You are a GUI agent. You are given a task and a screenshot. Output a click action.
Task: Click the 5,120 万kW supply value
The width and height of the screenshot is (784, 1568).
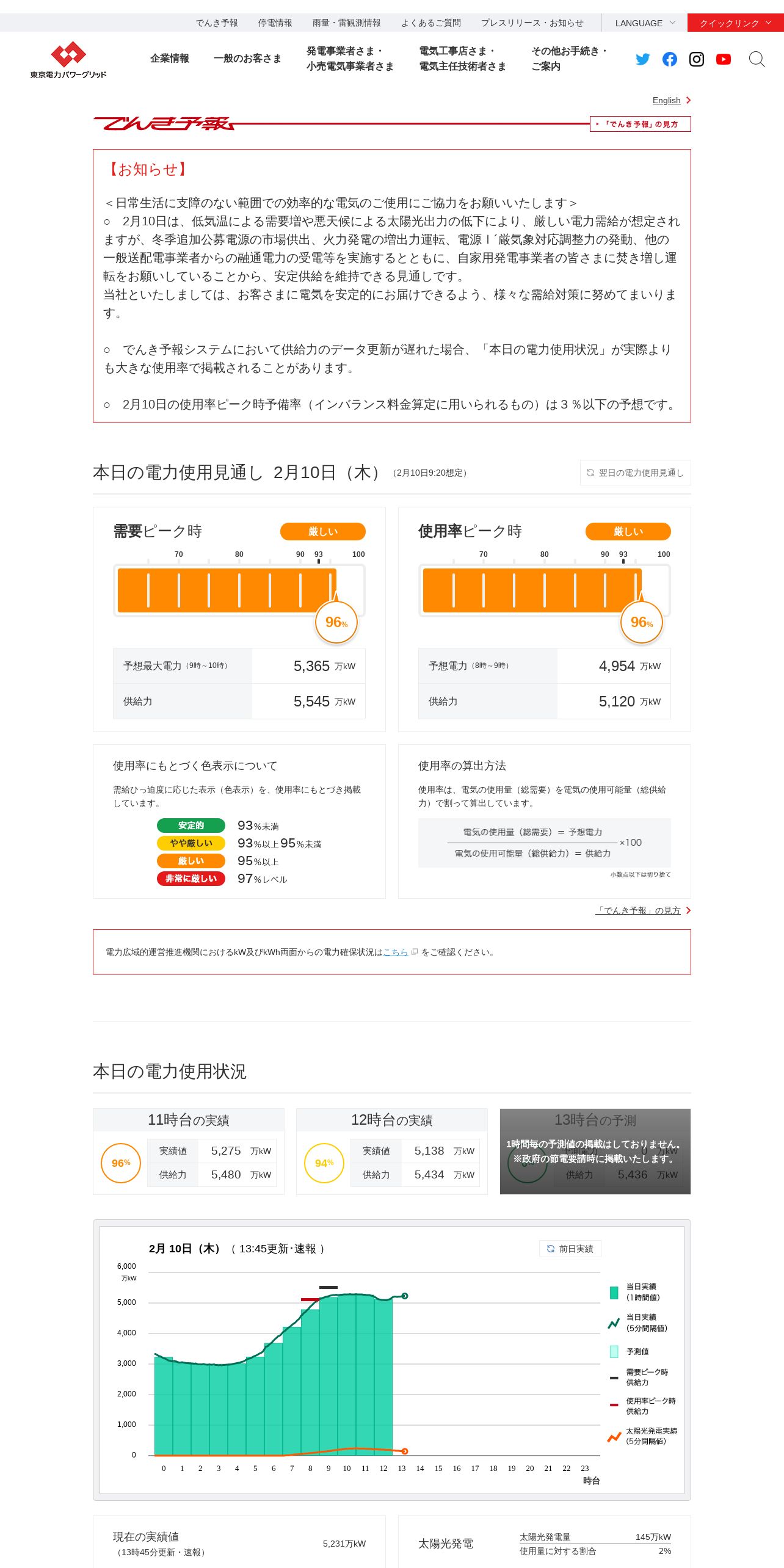click(630, 702)
